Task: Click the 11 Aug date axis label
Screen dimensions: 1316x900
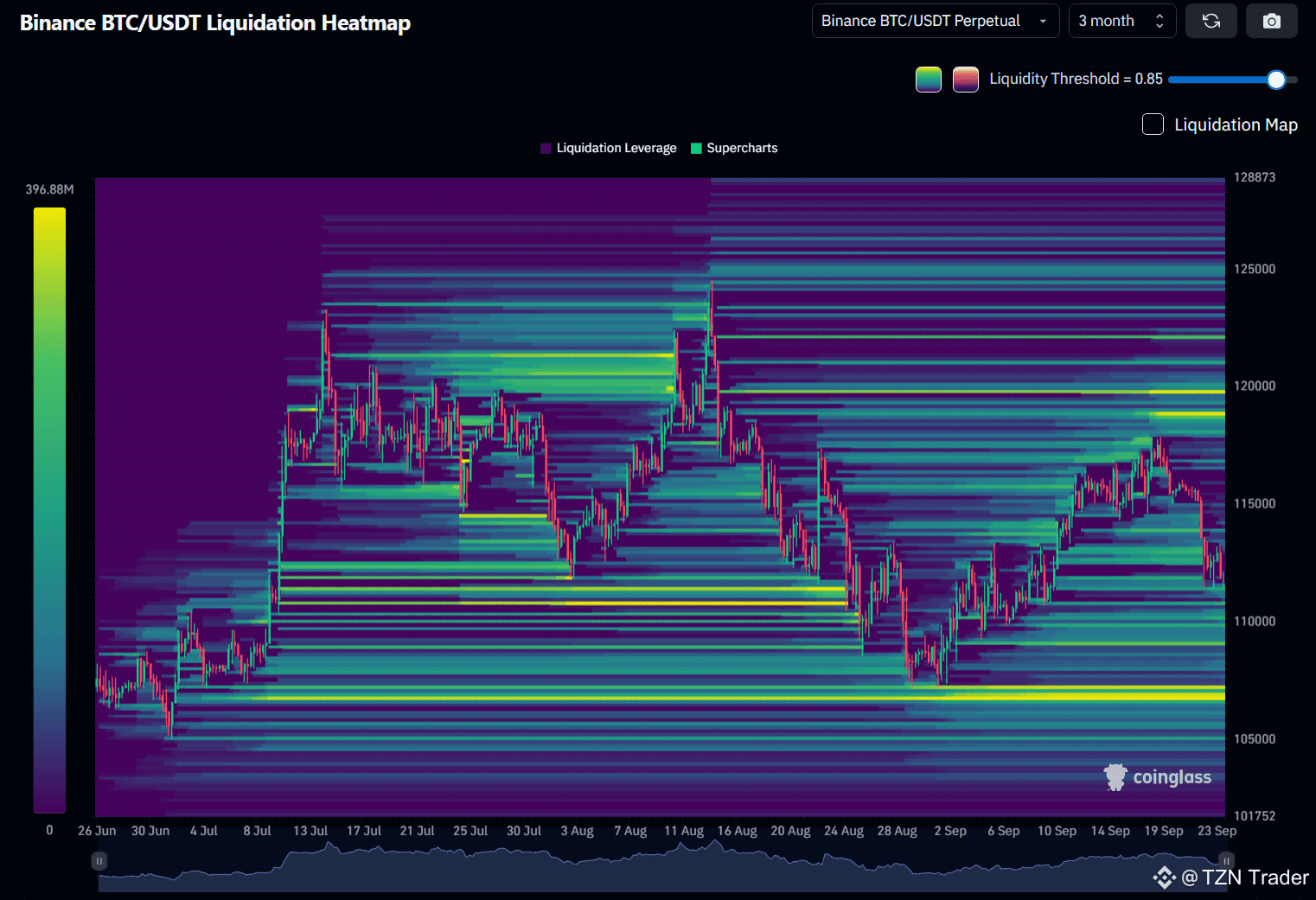Action: point(684,831)
